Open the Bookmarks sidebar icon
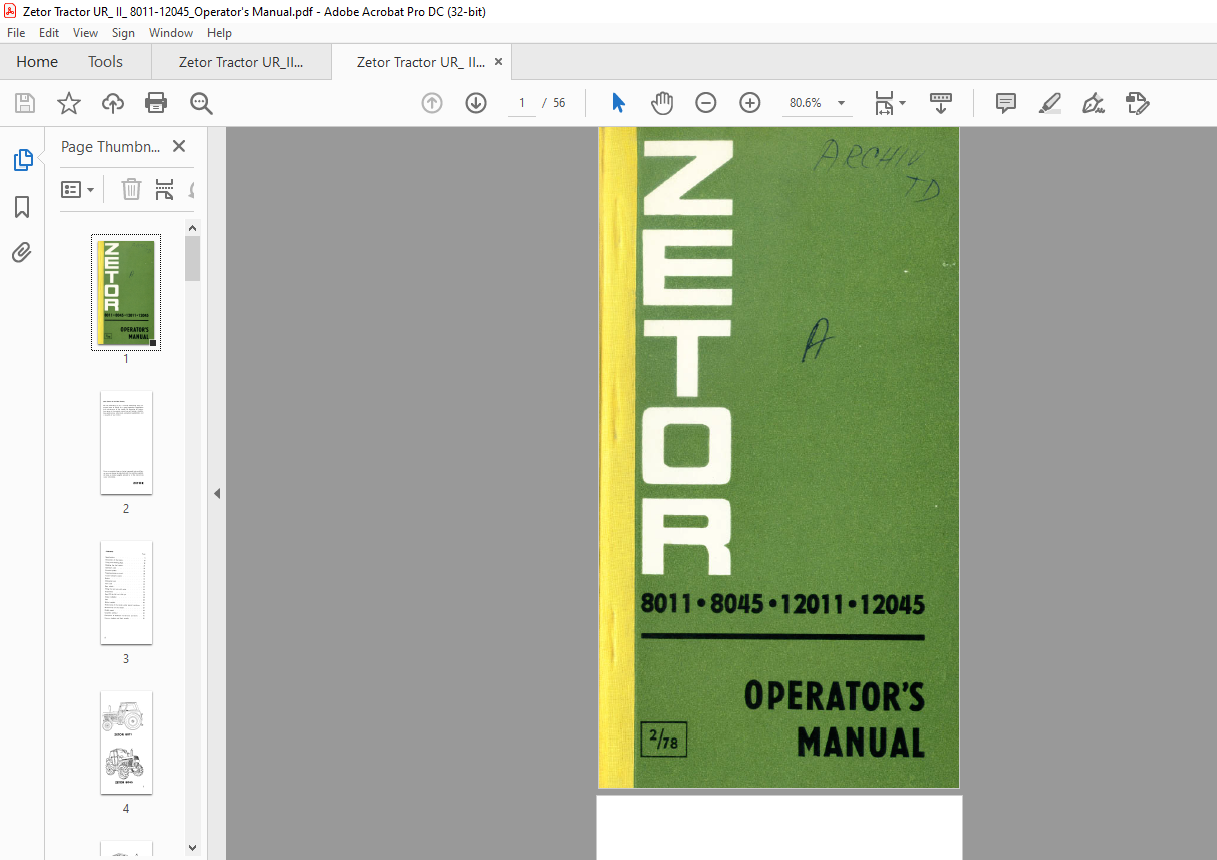Image resolution: width=1217 pixels, height=860 pixels. point(22,207)
